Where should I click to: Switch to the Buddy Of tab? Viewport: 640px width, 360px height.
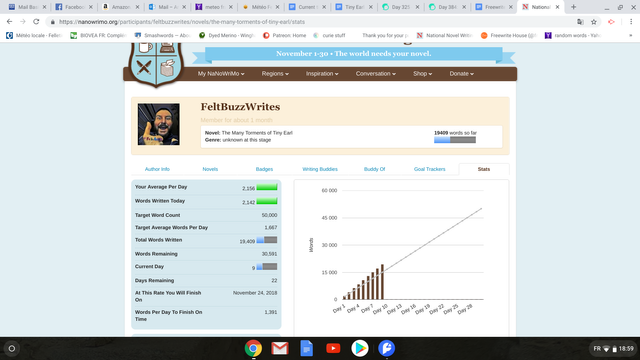[x=374, y=169]
